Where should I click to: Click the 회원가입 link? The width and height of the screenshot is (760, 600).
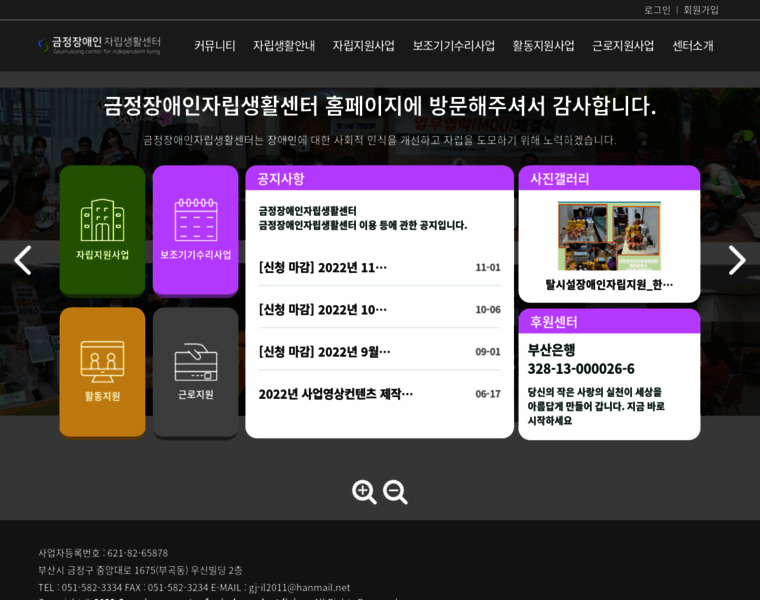tap(701, 10)
